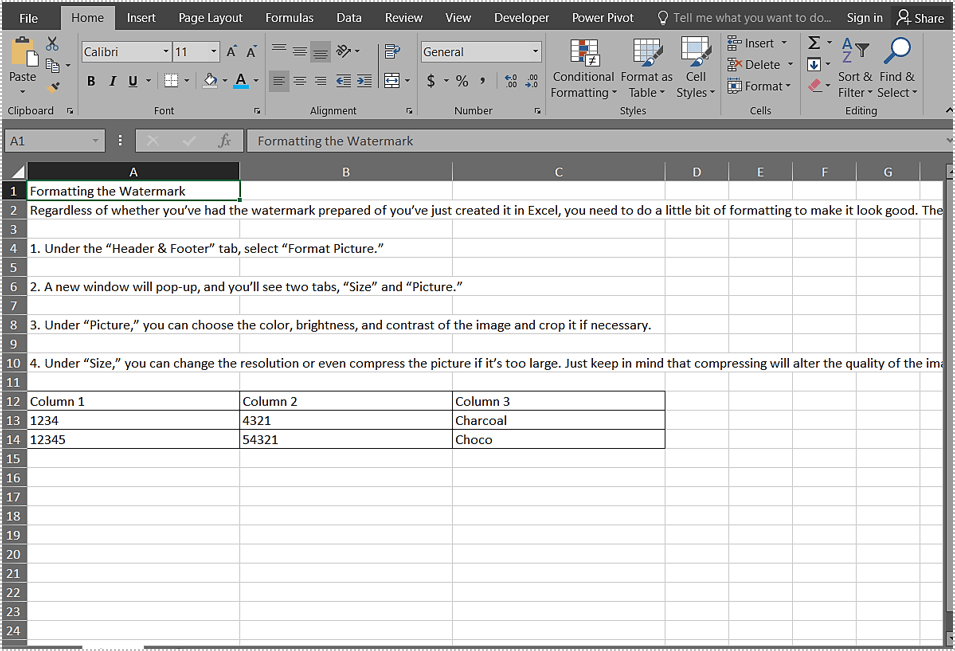This screenshot has width=955, height=651.
Task: Click the Share button
Action: (x=919, y=18)
